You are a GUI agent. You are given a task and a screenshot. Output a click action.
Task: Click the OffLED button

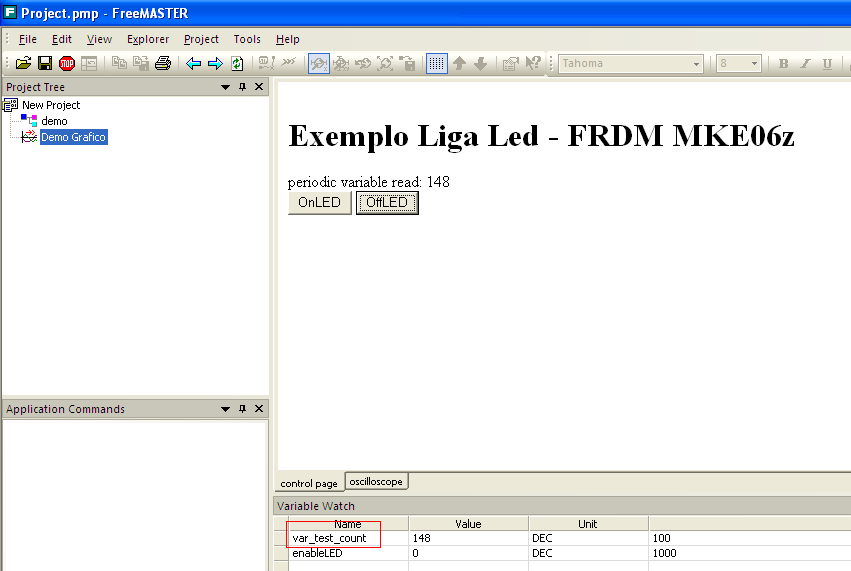coord(387,202)
